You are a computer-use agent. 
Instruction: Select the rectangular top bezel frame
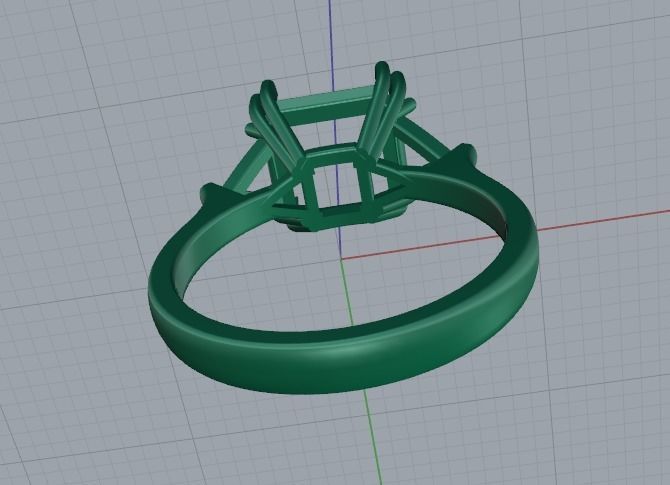328,106
